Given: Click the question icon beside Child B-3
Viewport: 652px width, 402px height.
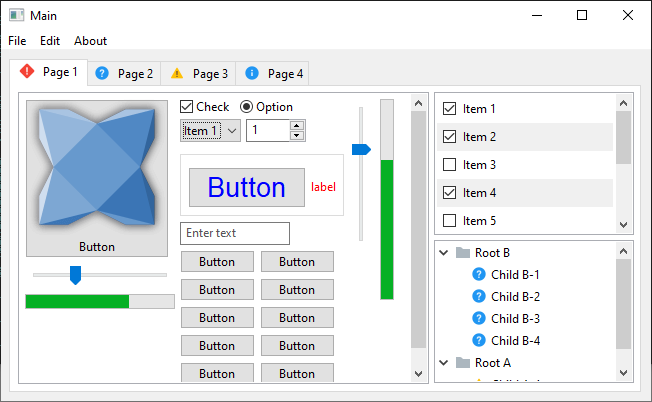Looking at the screenshot, I should [479, 318].
